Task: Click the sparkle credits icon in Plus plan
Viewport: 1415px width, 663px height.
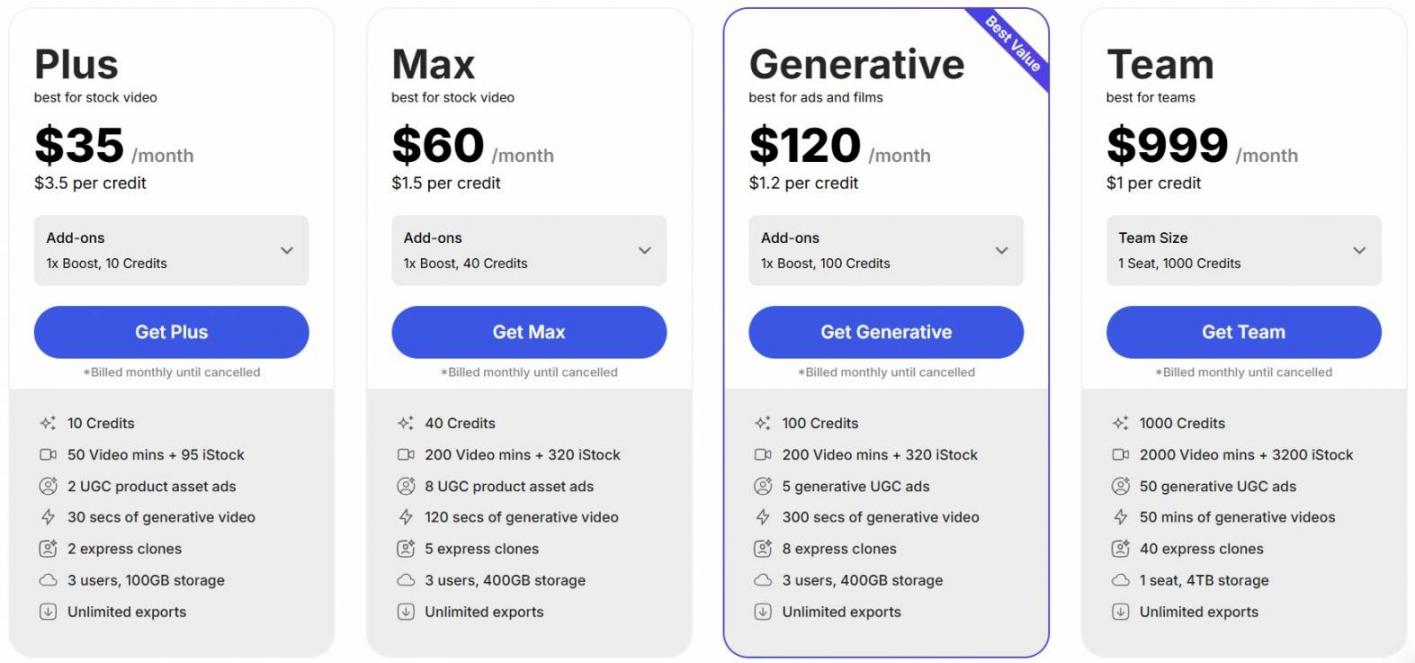Action: [48, 423]
